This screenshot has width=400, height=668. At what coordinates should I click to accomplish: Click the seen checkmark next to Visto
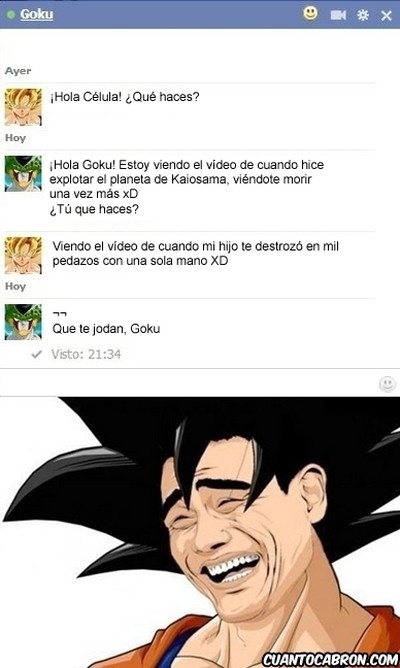[37, 354]
